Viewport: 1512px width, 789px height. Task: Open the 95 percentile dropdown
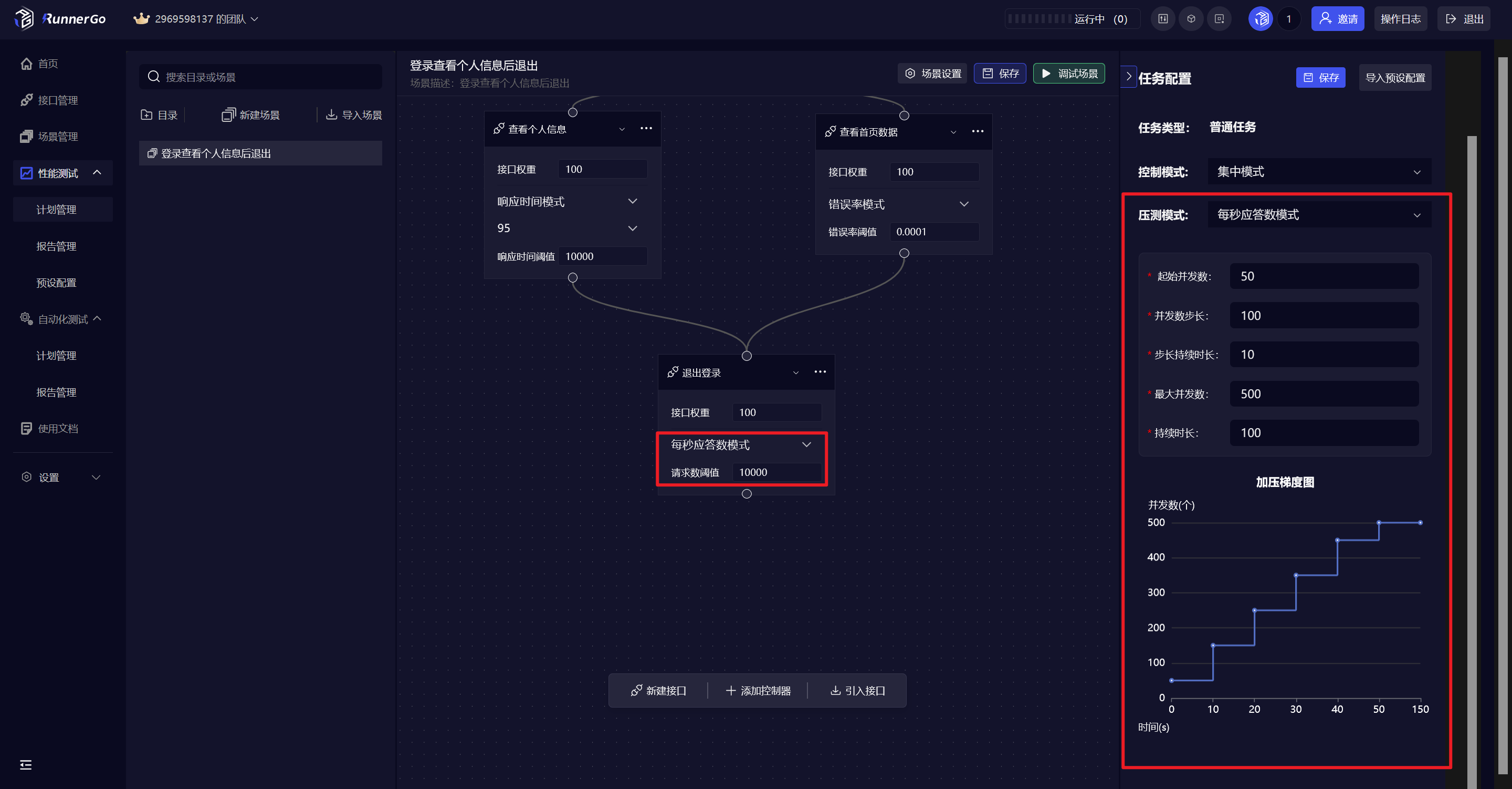point(568,228)
